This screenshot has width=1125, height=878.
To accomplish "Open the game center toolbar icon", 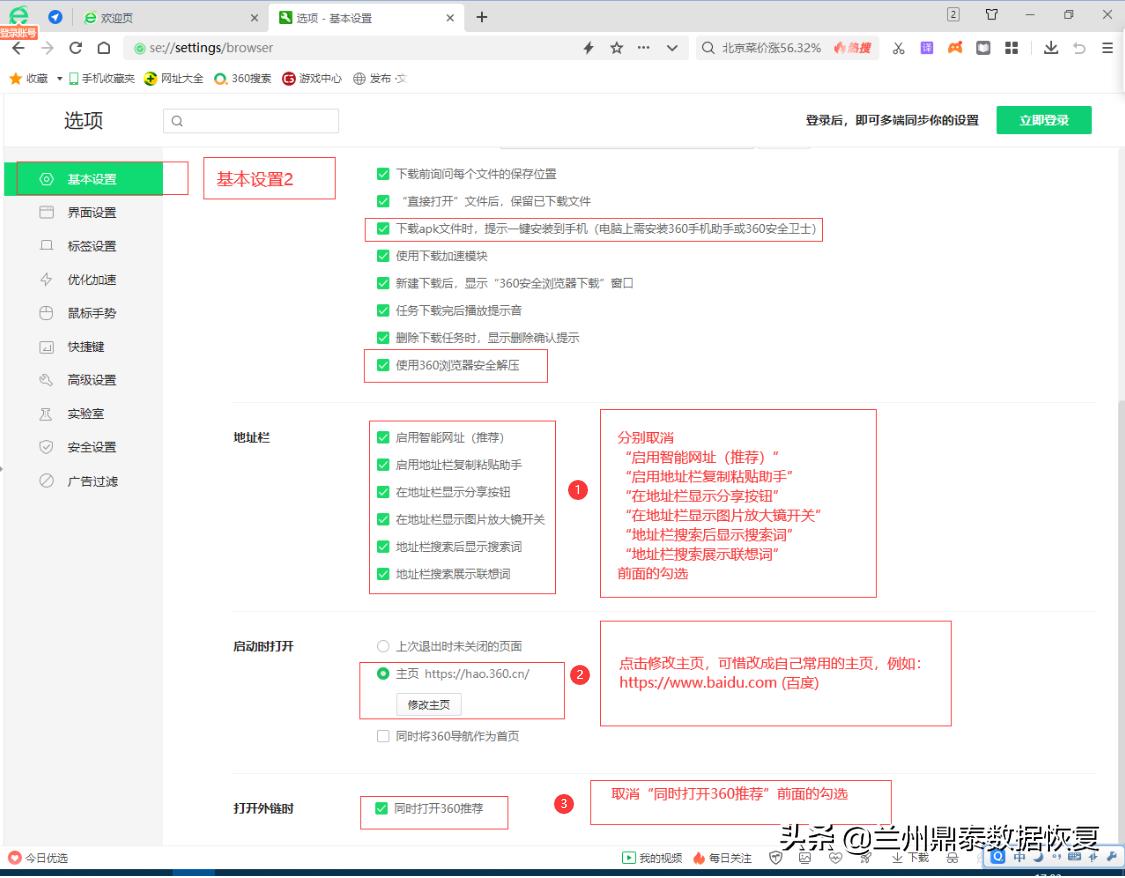I will [x=954, y=47].
